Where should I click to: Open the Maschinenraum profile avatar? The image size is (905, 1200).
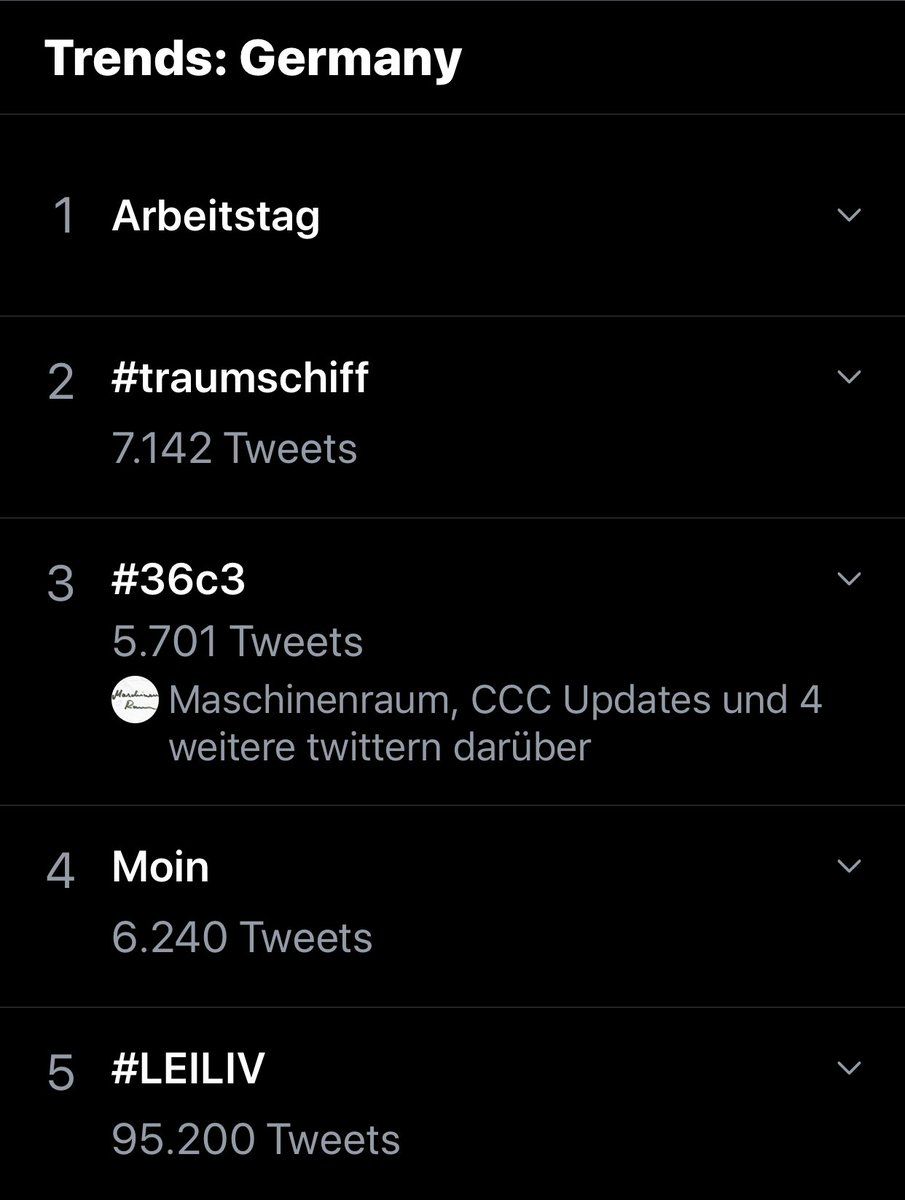pos(135,701)
